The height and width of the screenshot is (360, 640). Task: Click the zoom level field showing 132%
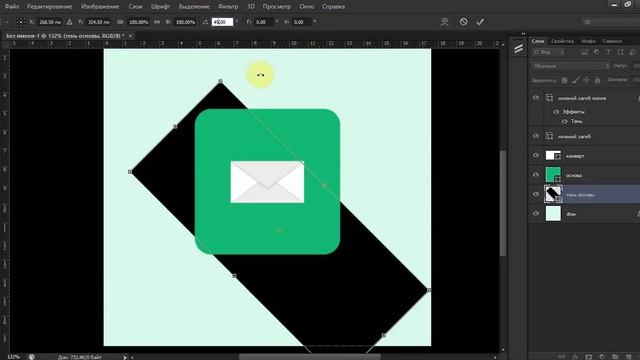[x=13, y=357]
